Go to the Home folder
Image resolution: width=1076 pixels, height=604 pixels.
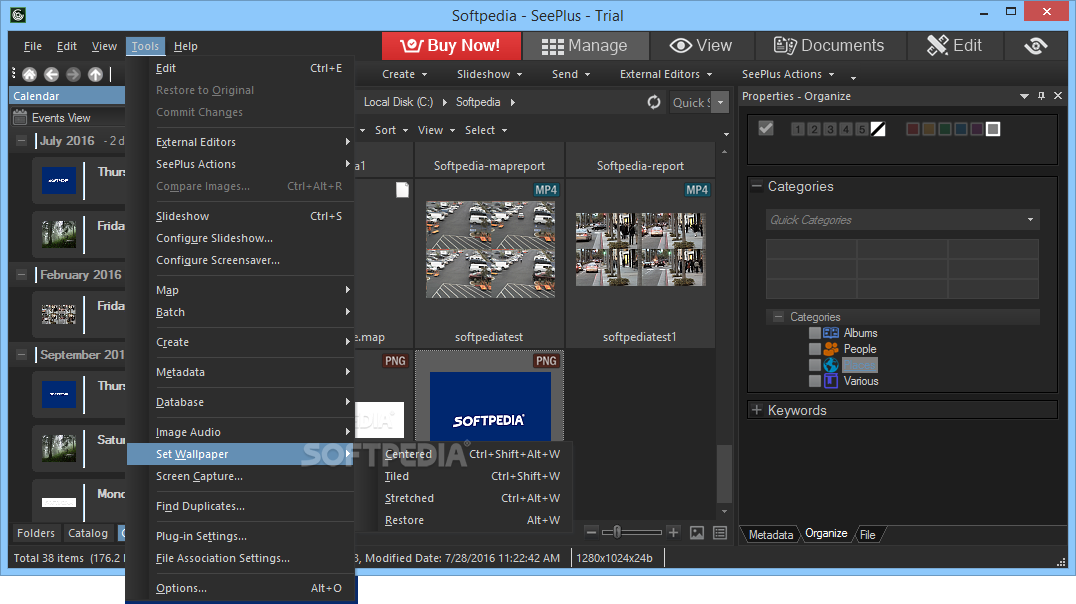click(x=30, y=74)
